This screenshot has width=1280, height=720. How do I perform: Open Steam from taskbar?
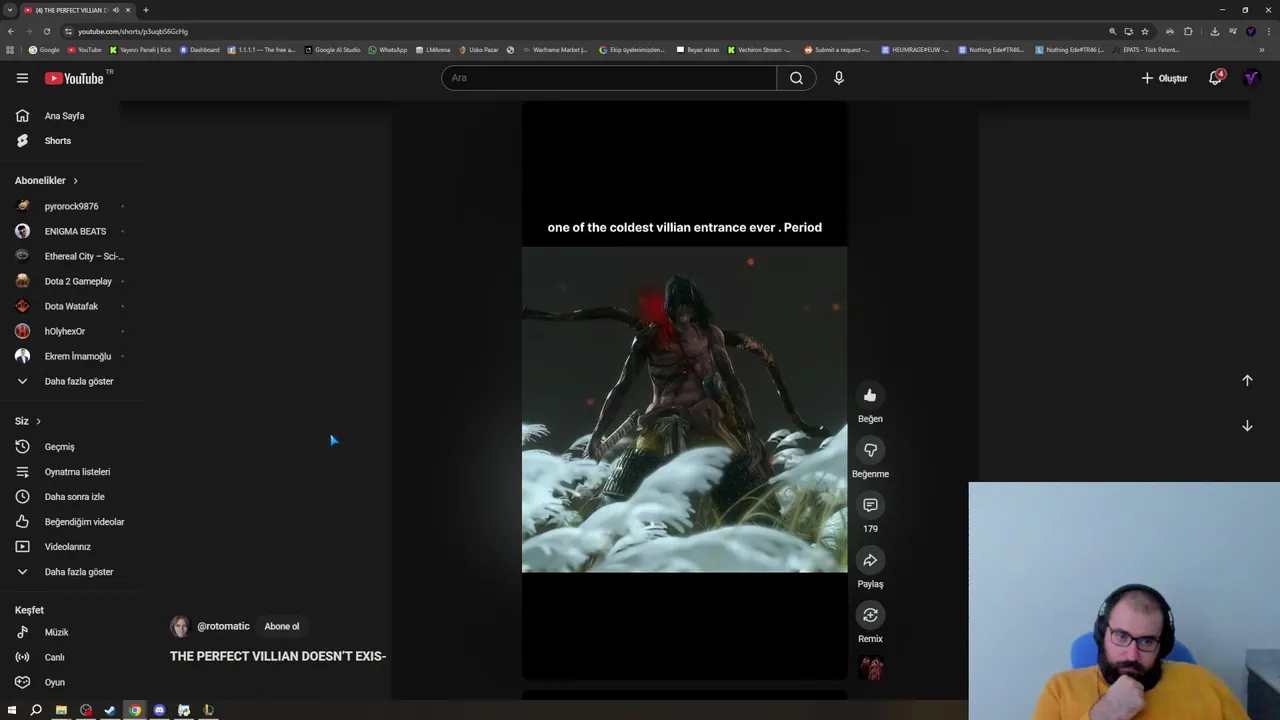pos(110,710)
